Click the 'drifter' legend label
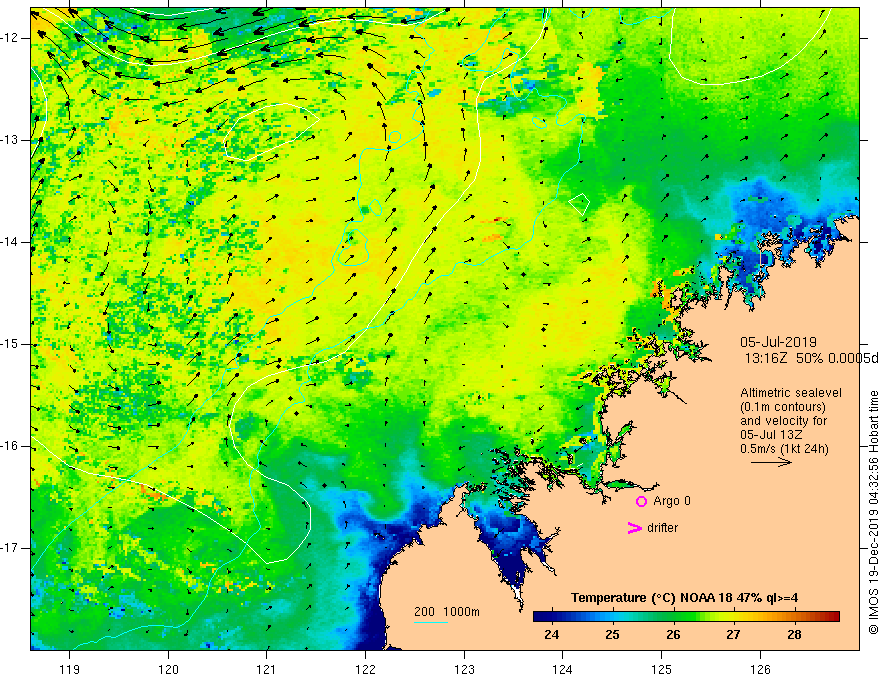This screenshot has width=880, height=680. [662, 528]
